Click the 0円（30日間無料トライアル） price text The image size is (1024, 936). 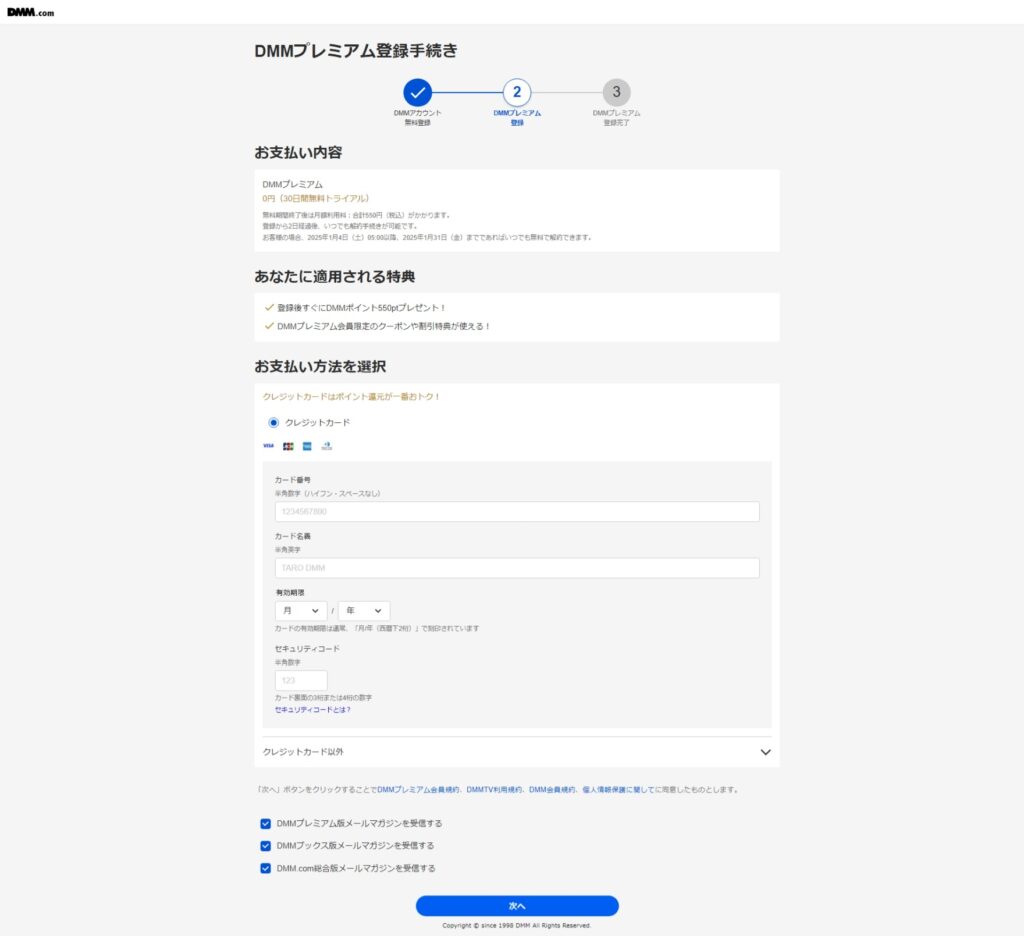pos(316,199)
